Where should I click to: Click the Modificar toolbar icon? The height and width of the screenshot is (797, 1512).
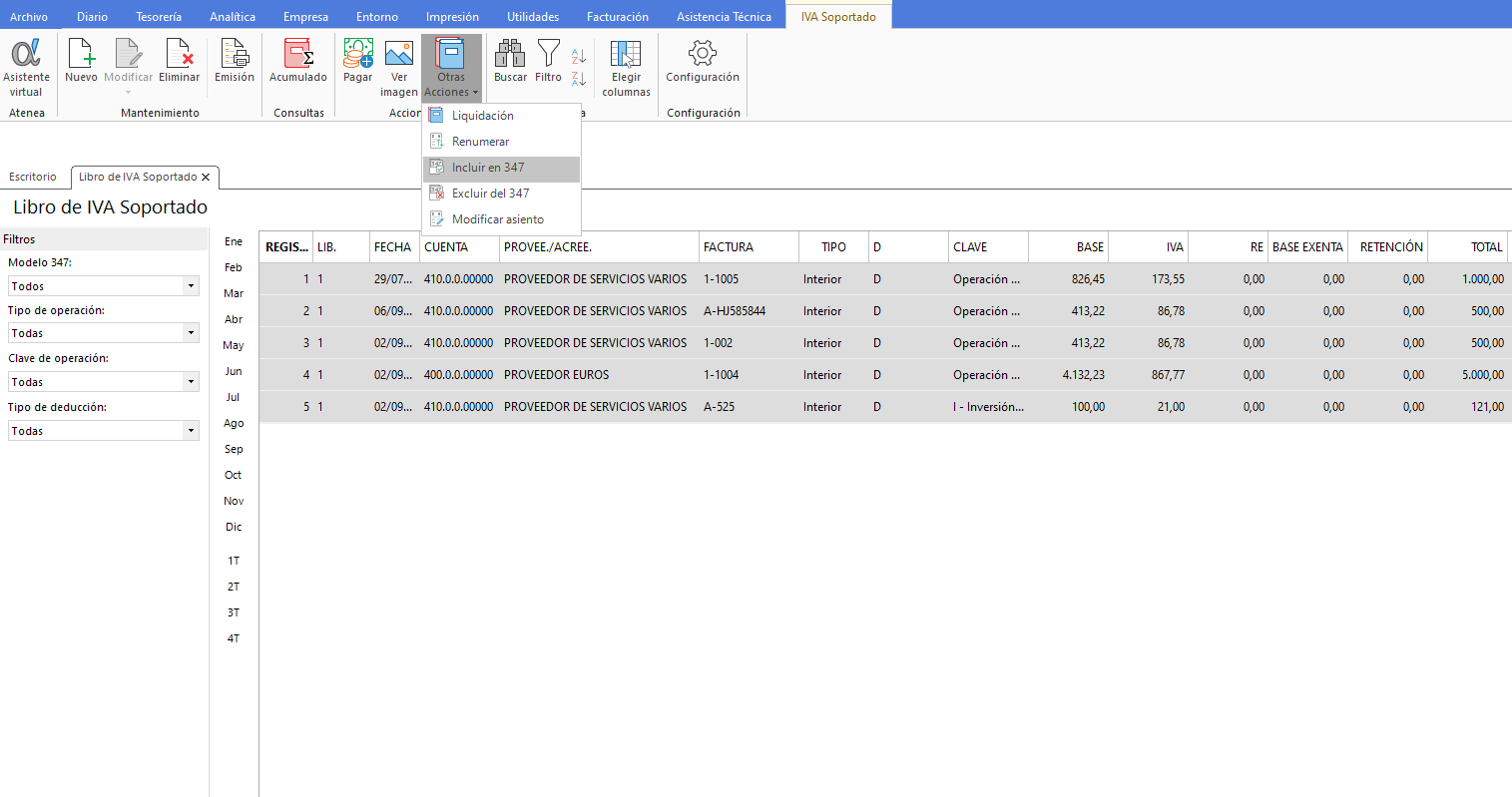coord(128,66)
